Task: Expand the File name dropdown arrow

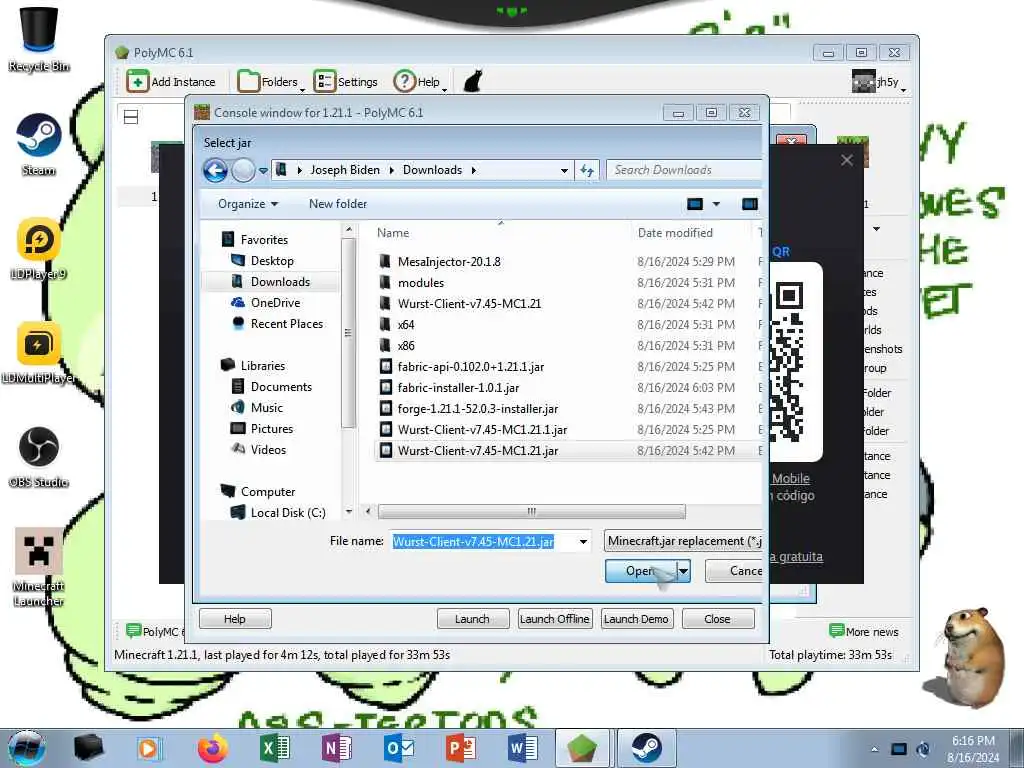Action: (583, 541)
